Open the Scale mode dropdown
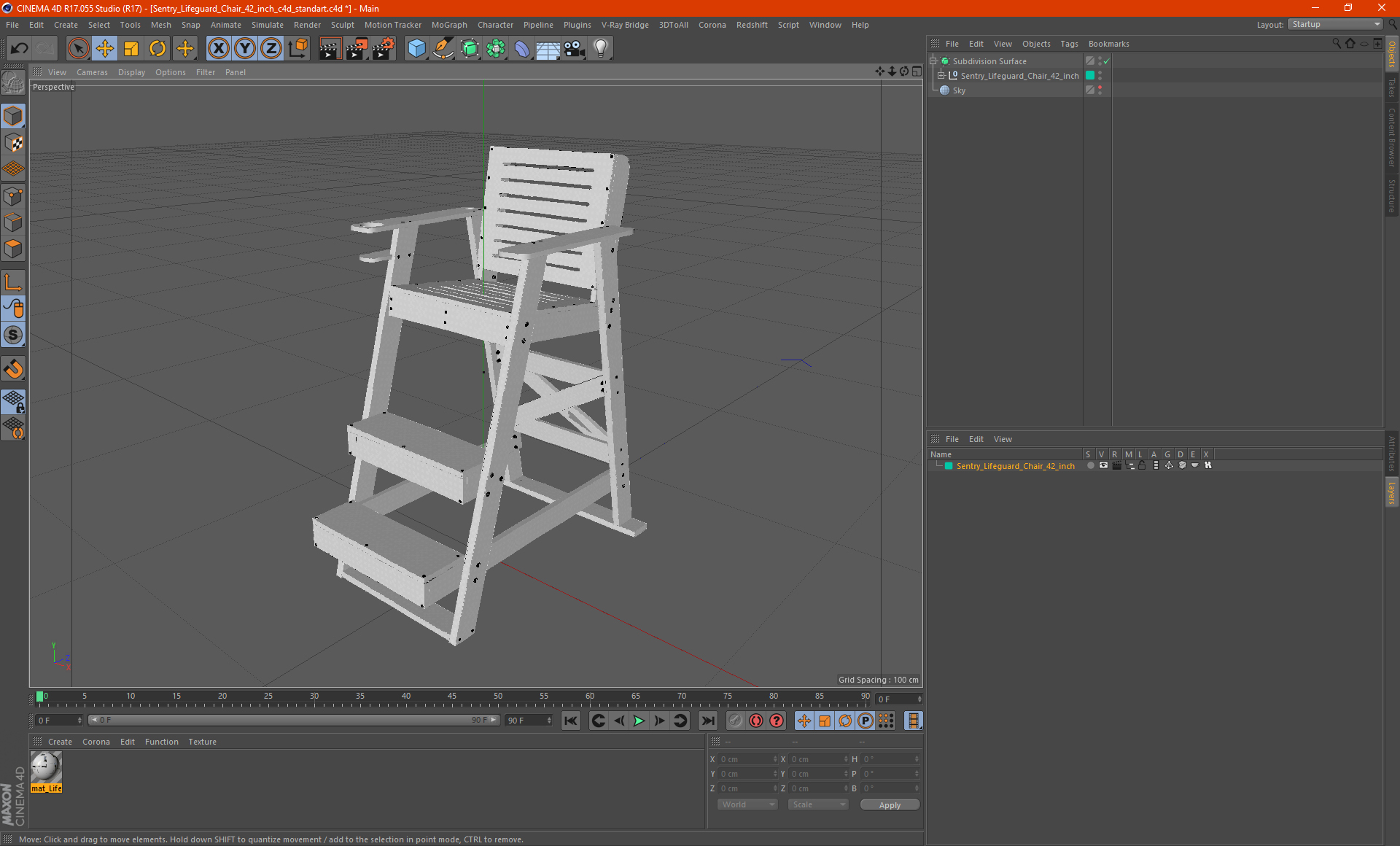 click(x=818, y=804)
